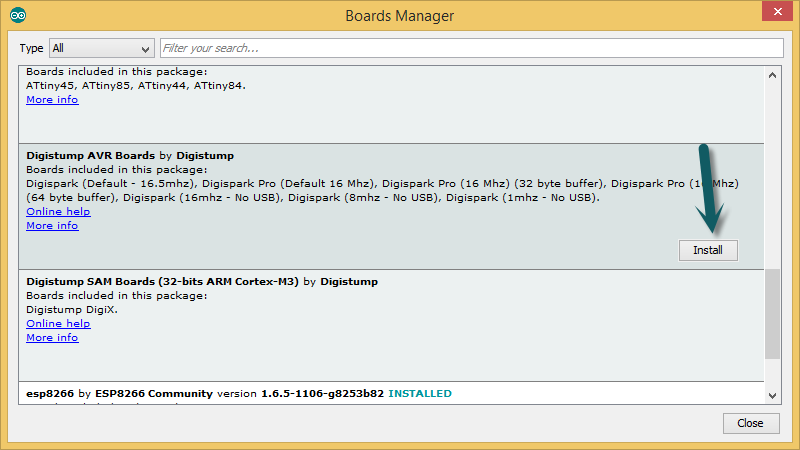Open More info for Digistump AVR Boards

pyautogui.click(x=52, y=226)
